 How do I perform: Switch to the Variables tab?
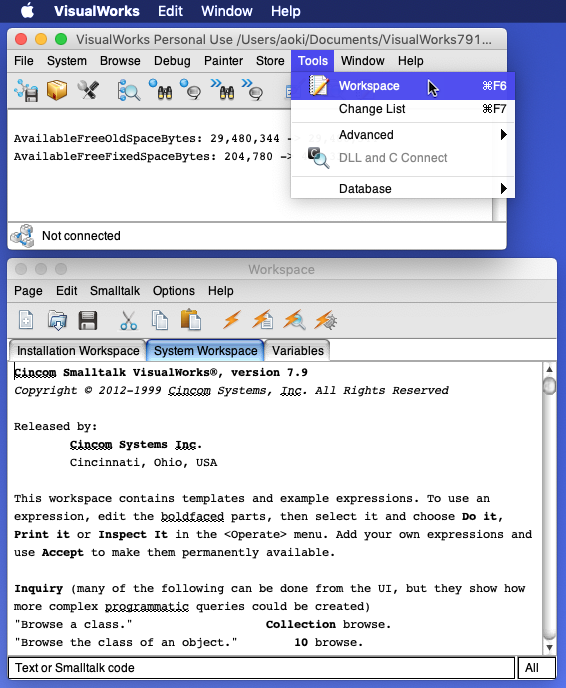point(297,351)
